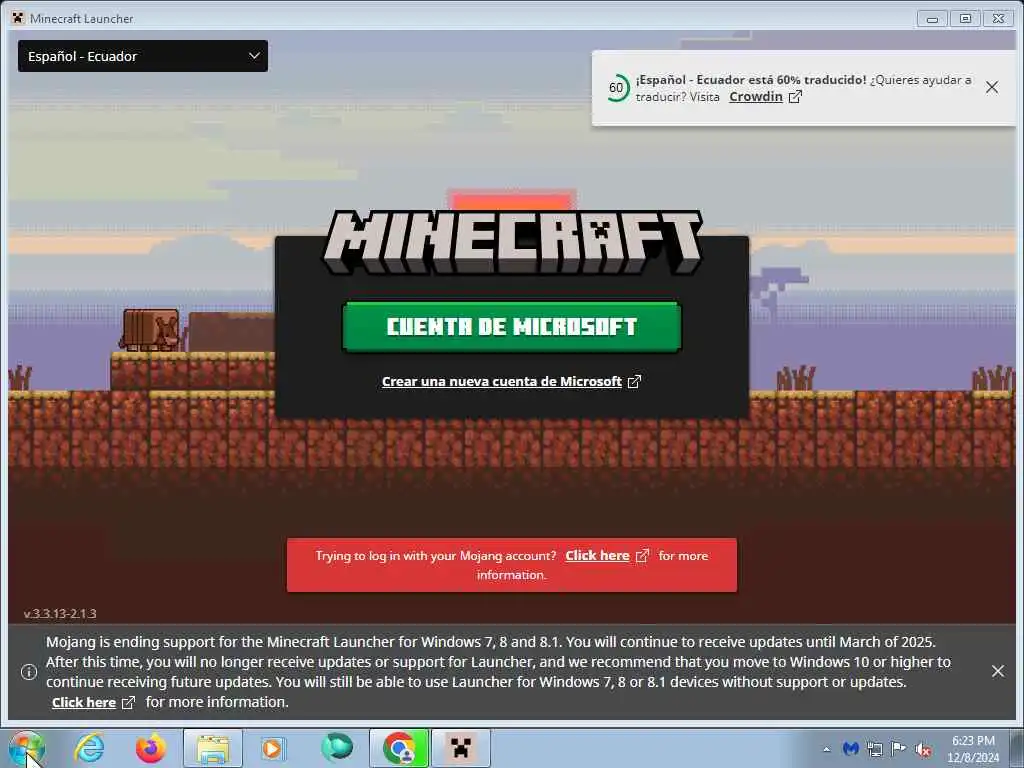
Task: Open Firefox from the taskbar
Action: 150,748
